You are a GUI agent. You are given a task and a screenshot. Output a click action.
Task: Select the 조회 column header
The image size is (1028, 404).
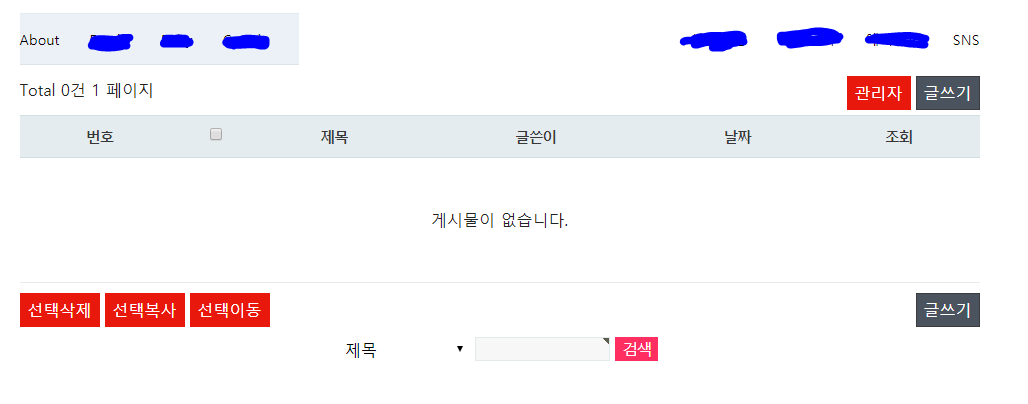(x=899, y=137)
